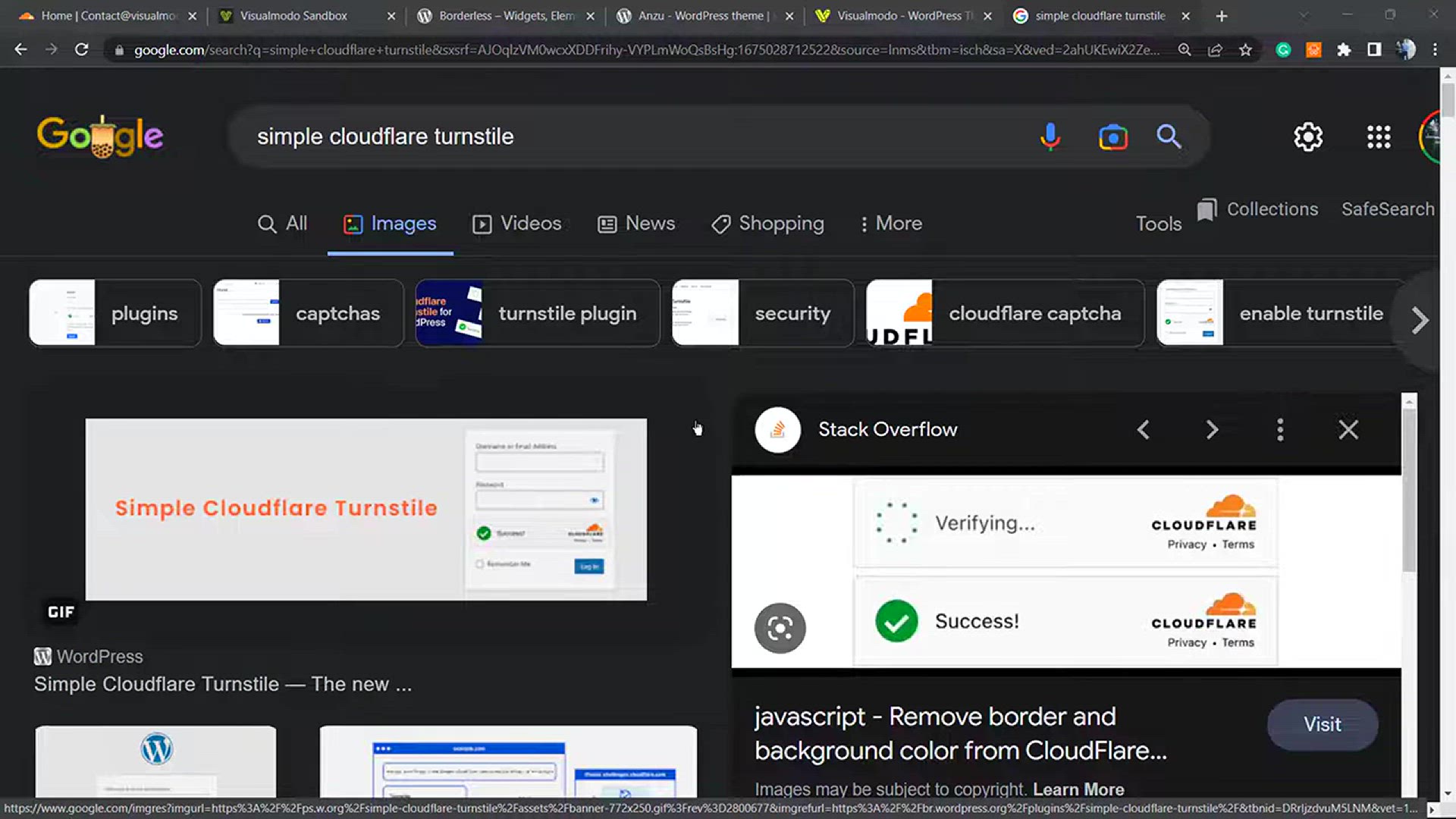This screenshot has height=819, width=1456.
Task: Open the Google apps grid
Action: 1379,137
